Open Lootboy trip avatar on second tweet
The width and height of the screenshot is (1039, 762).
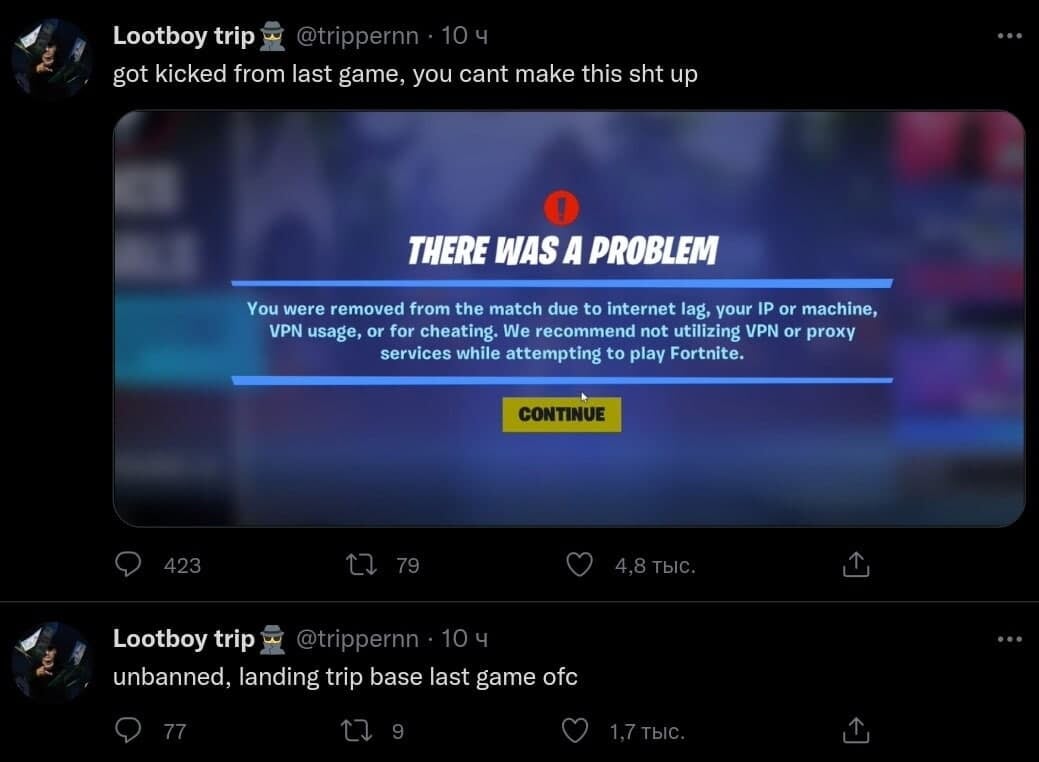click(52, 661)
